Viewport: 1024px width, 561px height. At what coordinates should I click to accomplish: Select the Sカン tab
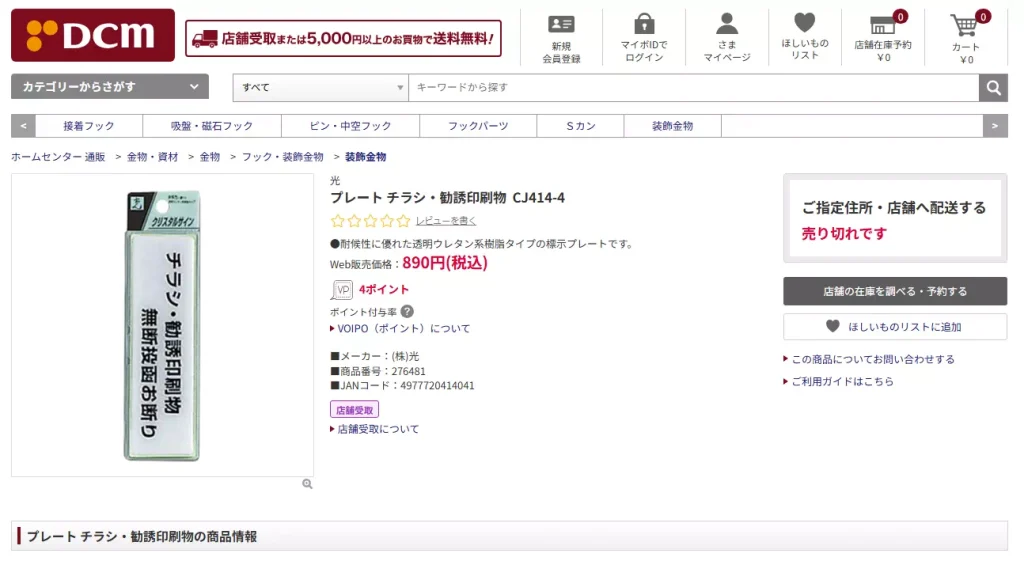[x=581, y=126]
